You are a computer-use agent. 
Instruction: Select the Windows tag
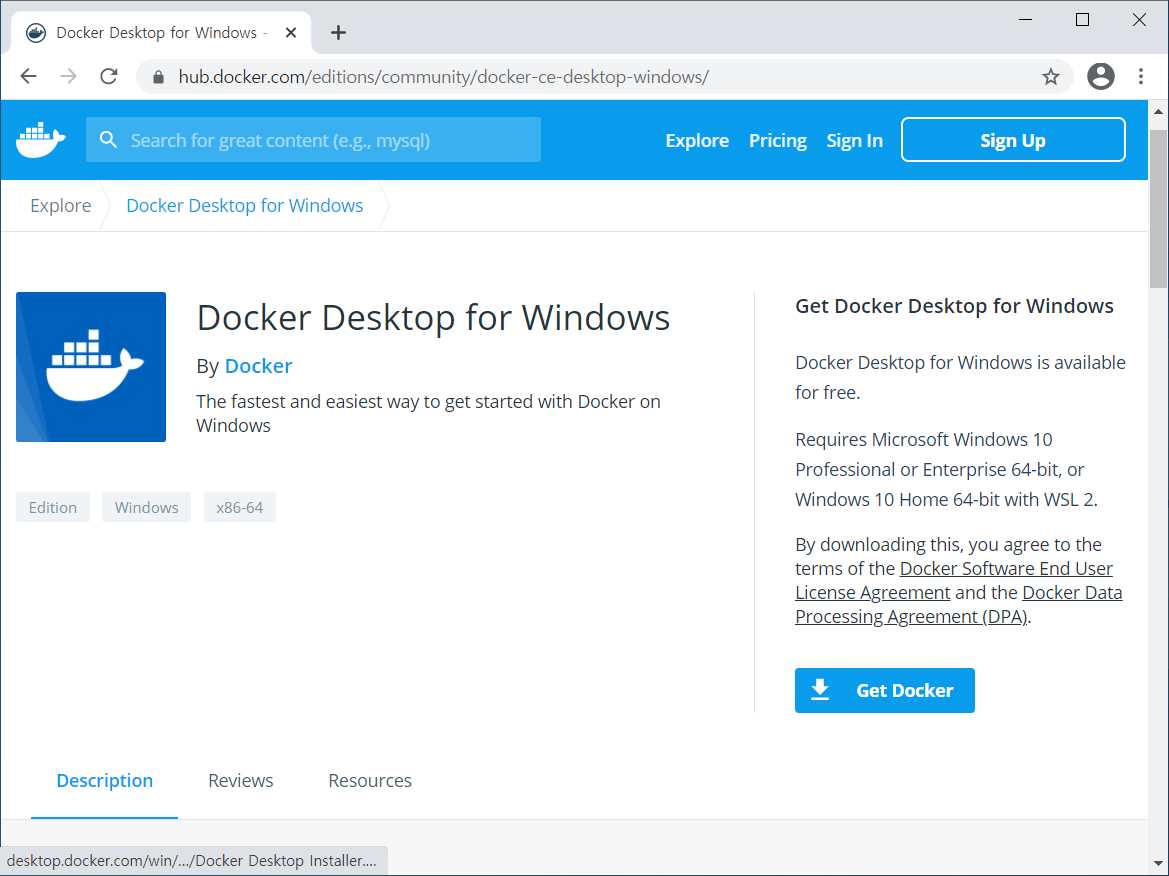tap(146, 507)
